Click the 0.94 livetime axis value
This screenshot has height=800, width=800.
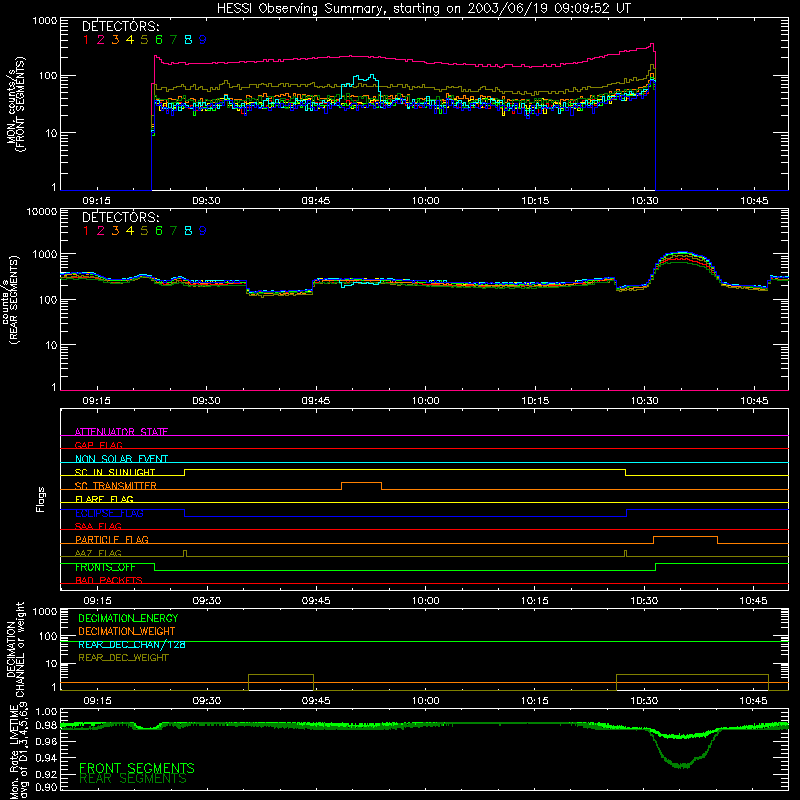(46, 758)
